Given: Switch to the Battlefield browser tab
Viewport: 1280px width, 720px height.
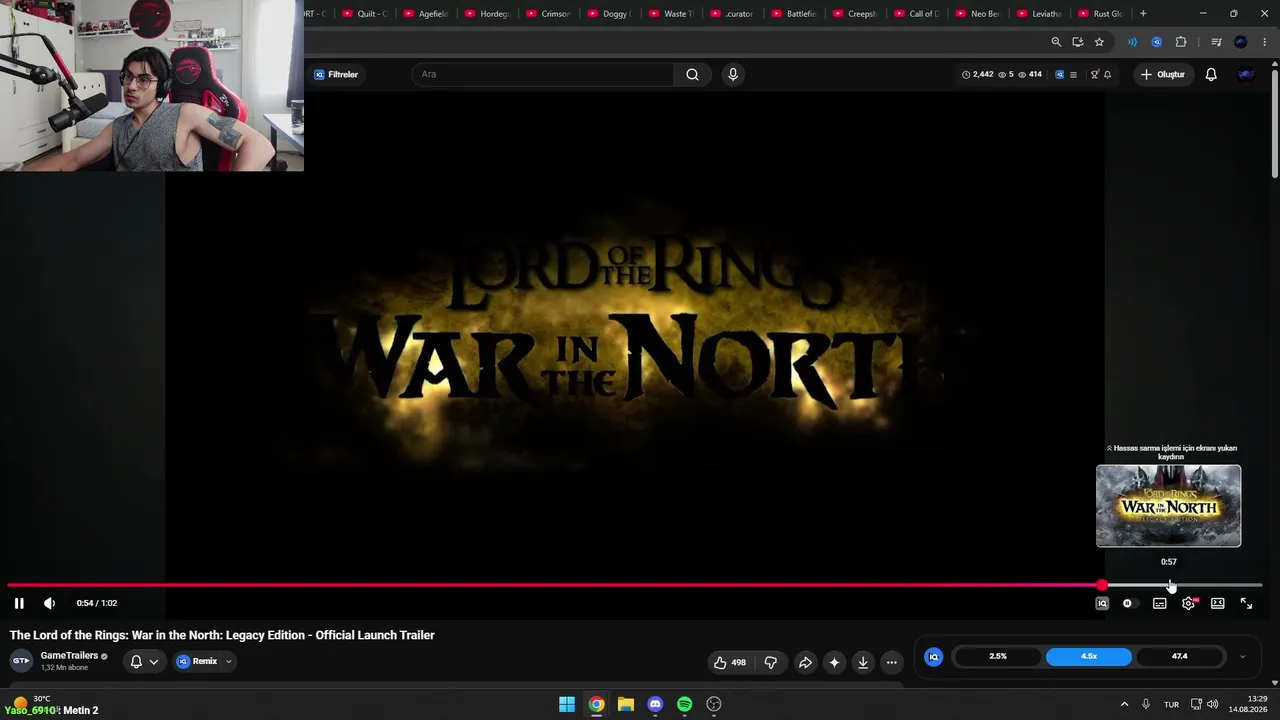Looking at the screenshot, I should point(794,14).
